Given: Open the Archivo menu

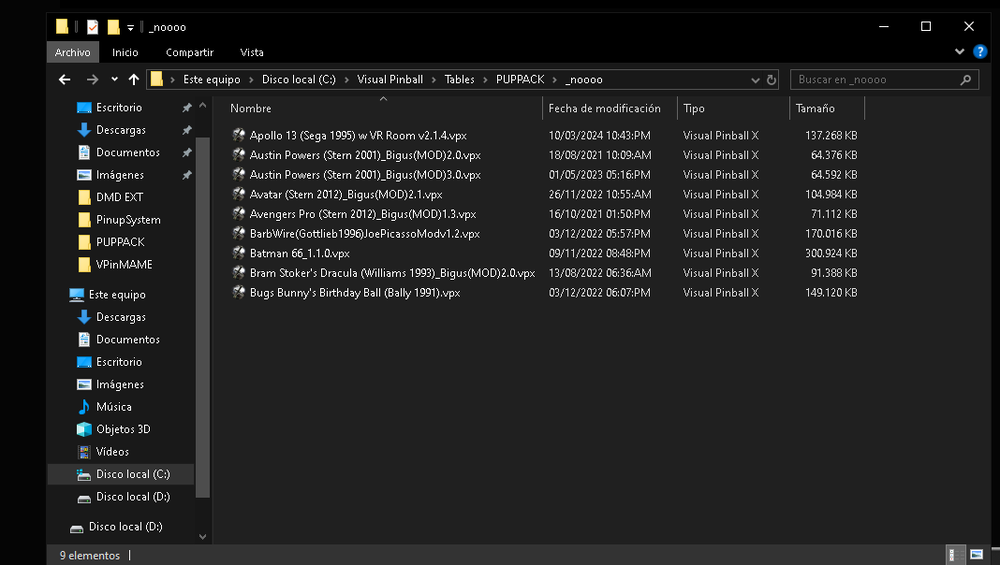Looking at the screenshot, I should pos(73,52).
